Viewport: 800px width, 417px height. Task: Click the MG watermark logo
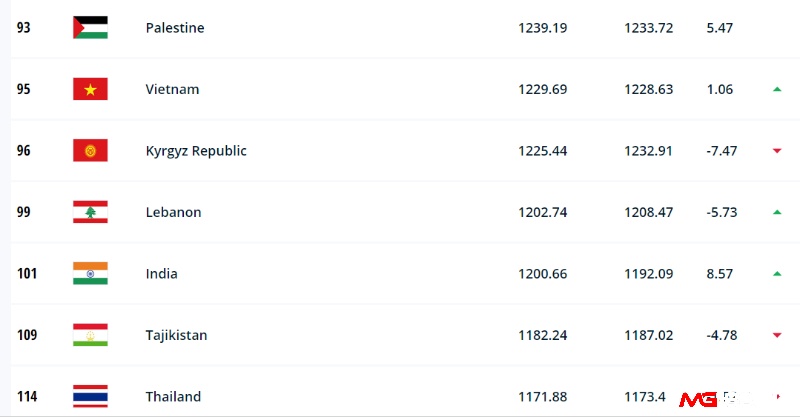point(697,400)
